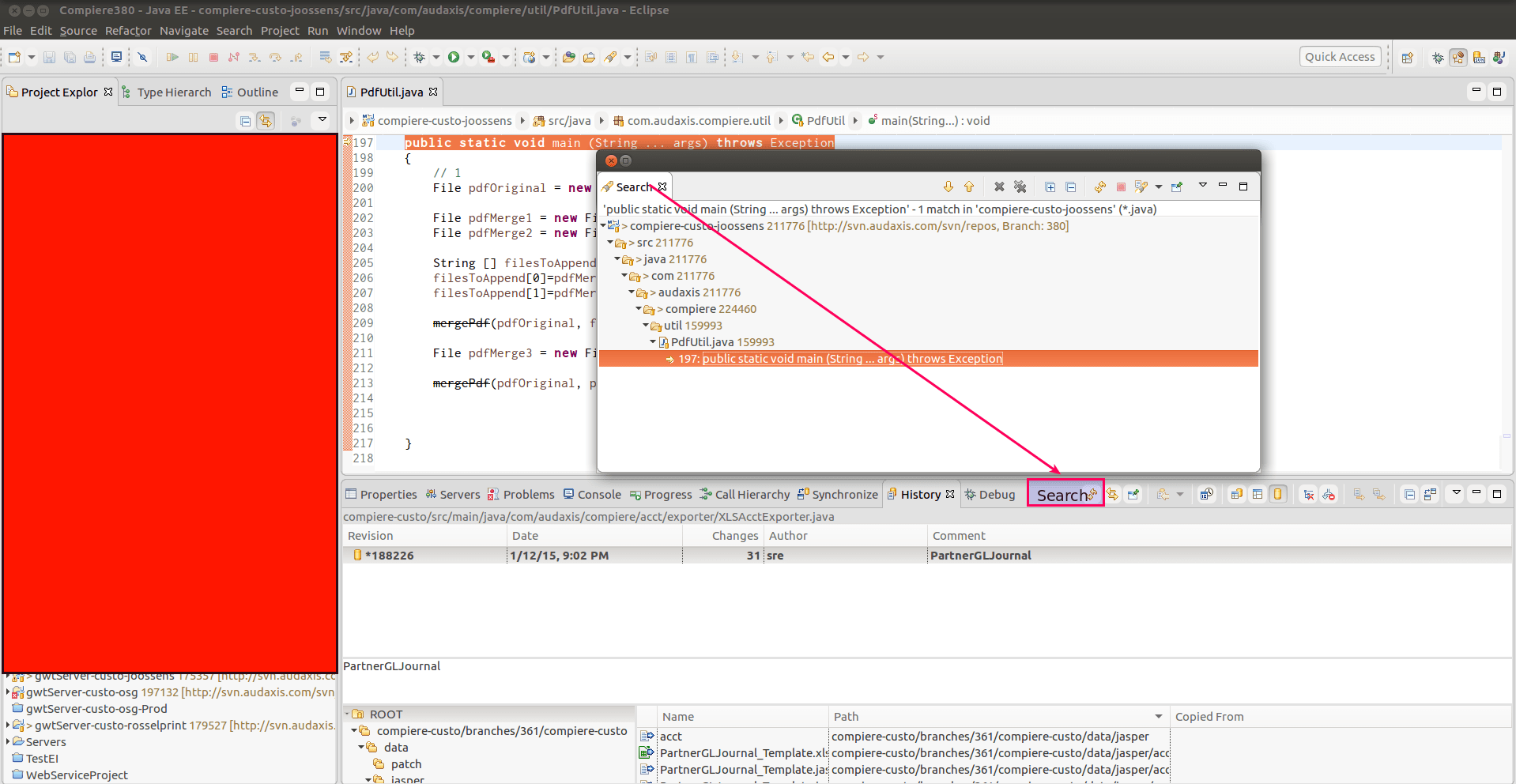This screenshot has height=784, width=1516.
Task: Run the current search again in Search window
Action: click(x=1100, y=187)
